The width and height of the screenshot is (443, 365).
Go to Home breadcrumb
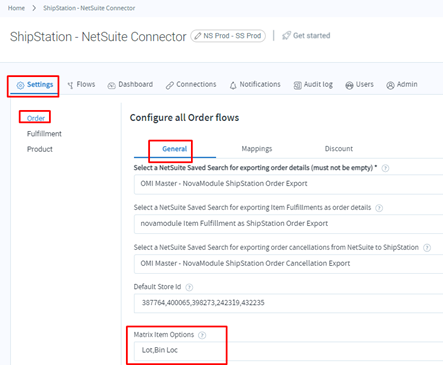click(16, 8)
